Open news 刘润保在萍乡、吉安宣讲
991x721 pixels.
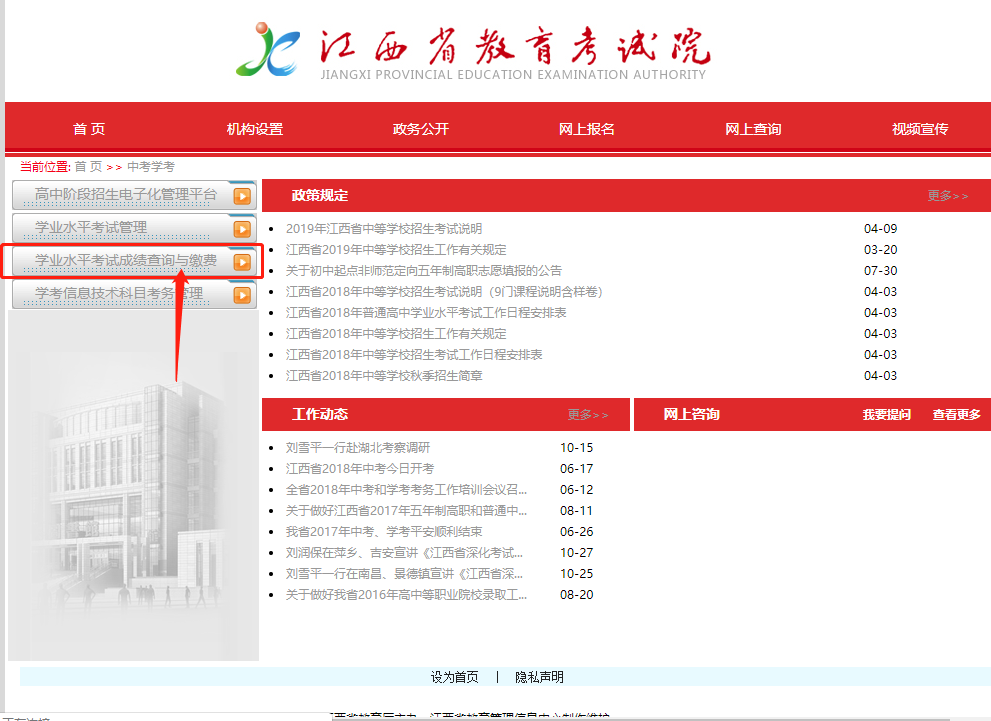coord(404,552)
